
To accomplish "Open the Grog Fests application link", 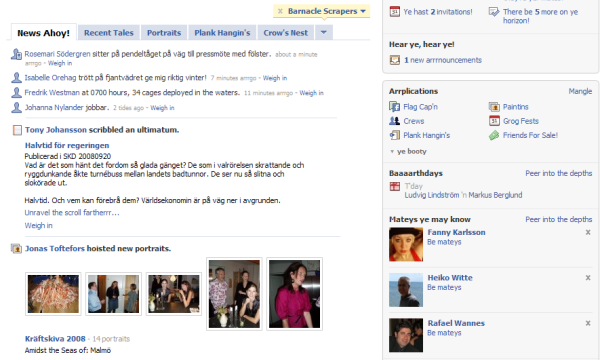I will pos(521,121).
